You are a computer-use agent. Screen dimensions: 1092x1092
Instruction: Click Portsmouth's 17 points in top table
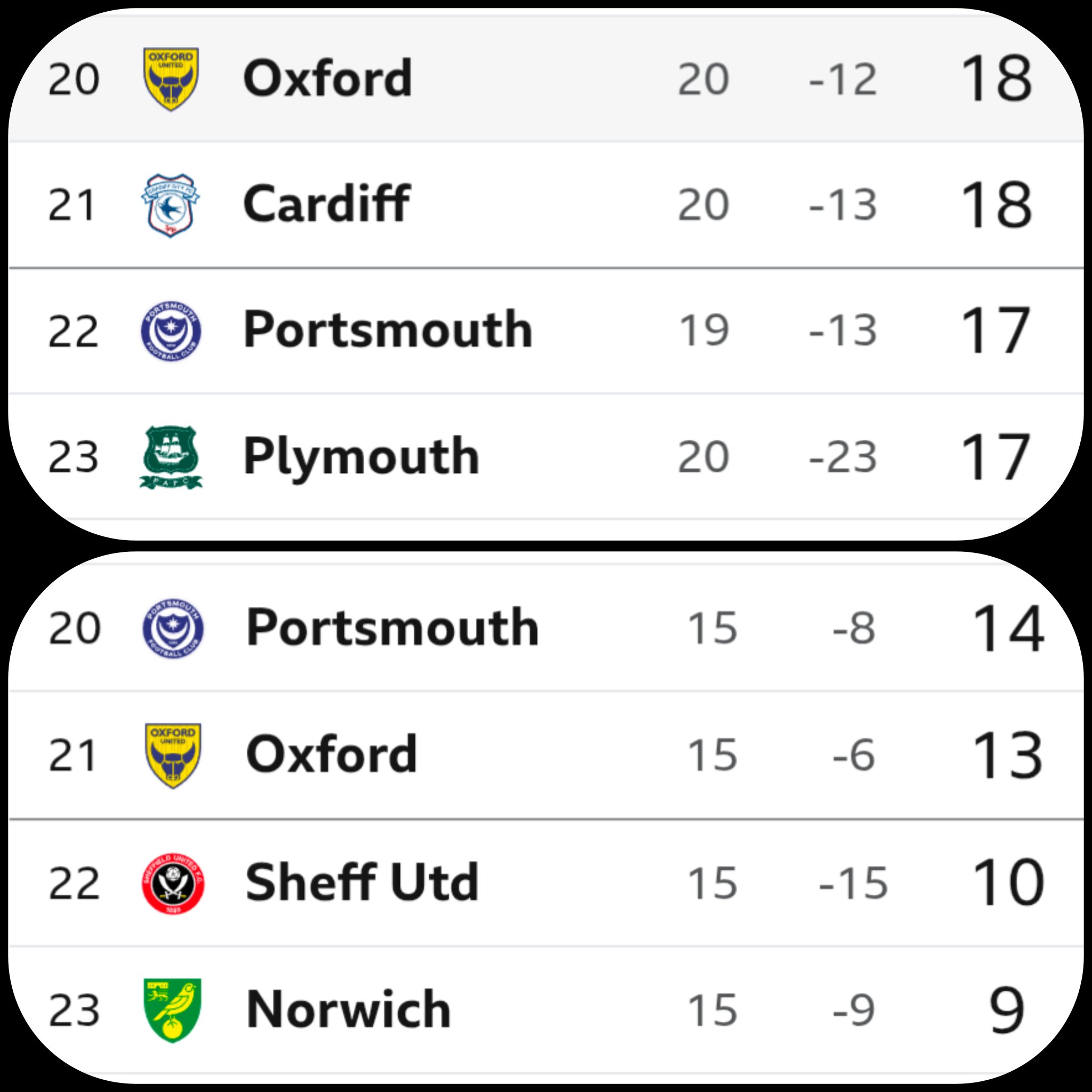[995, 331]
